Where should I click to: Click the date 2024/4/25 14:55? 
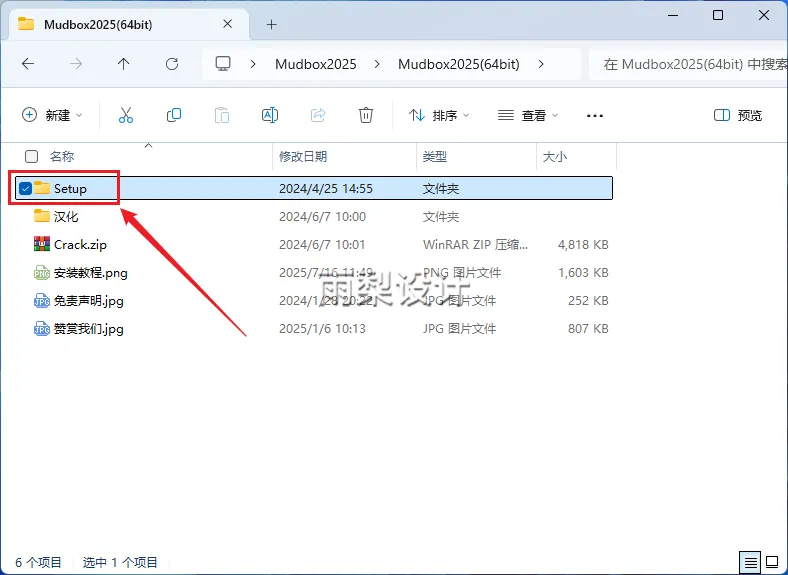(326, 188)
